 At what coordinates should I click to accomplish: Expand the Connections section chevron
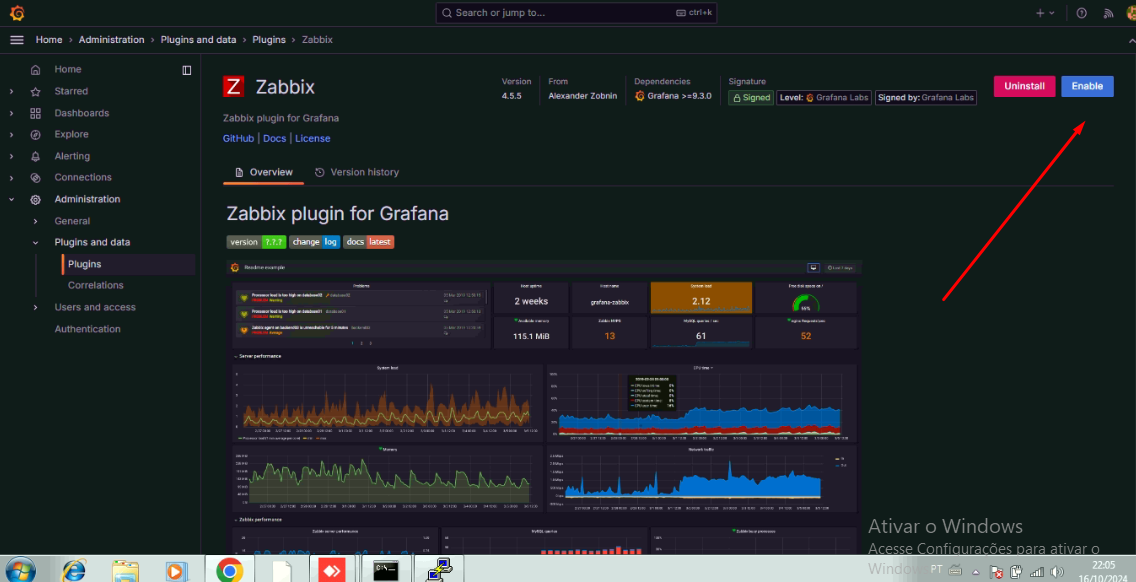pyautogui.click(x=11, y=178)
